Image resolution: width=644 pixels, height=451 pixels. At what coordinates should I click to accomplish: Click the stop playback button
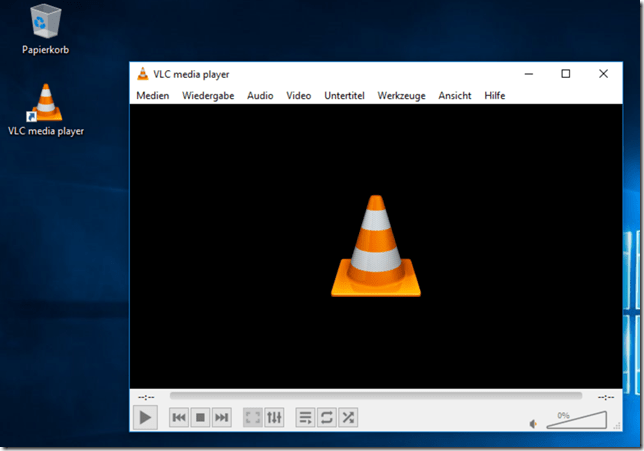200,417
